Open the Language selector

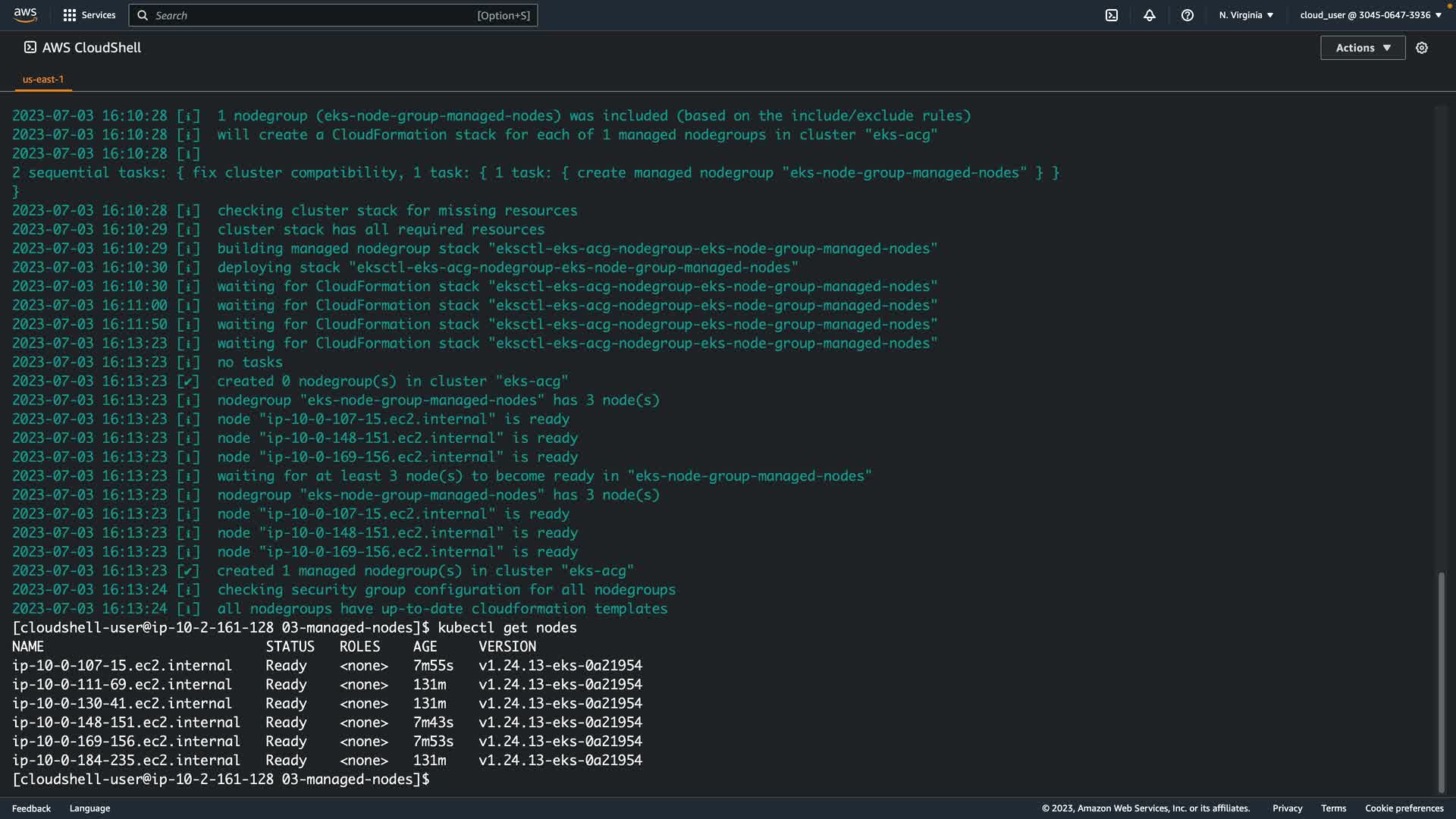pyautogui.click(x=89, y=808)
